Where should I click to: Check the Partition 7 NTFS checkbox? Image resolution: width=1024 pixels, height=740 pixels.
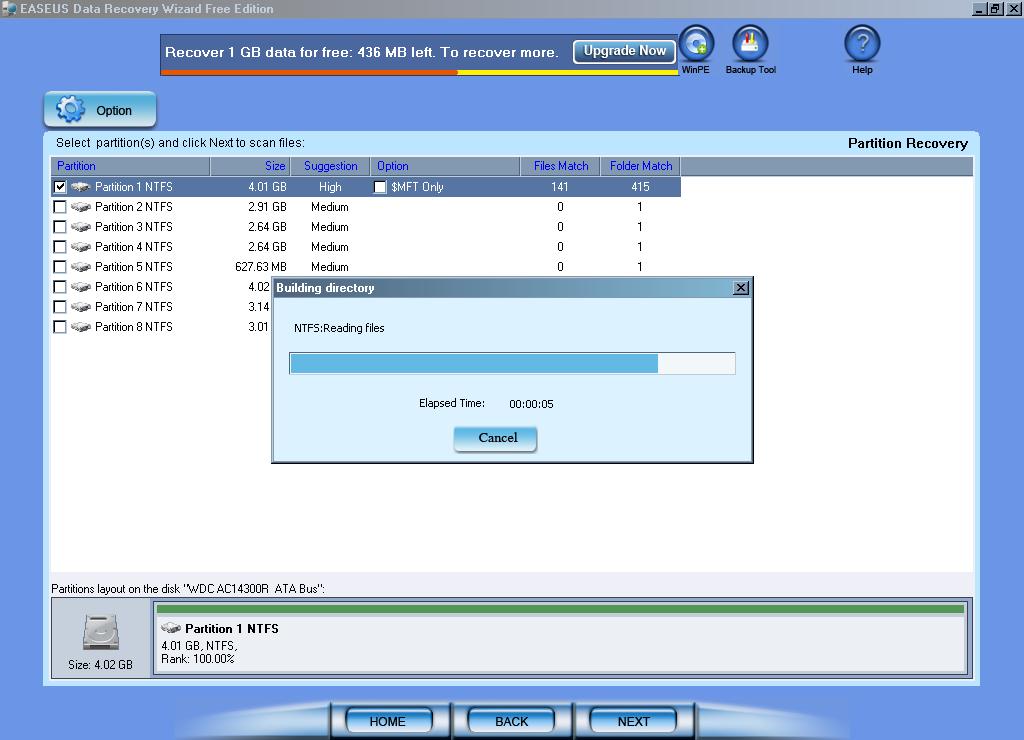(60, 307)
